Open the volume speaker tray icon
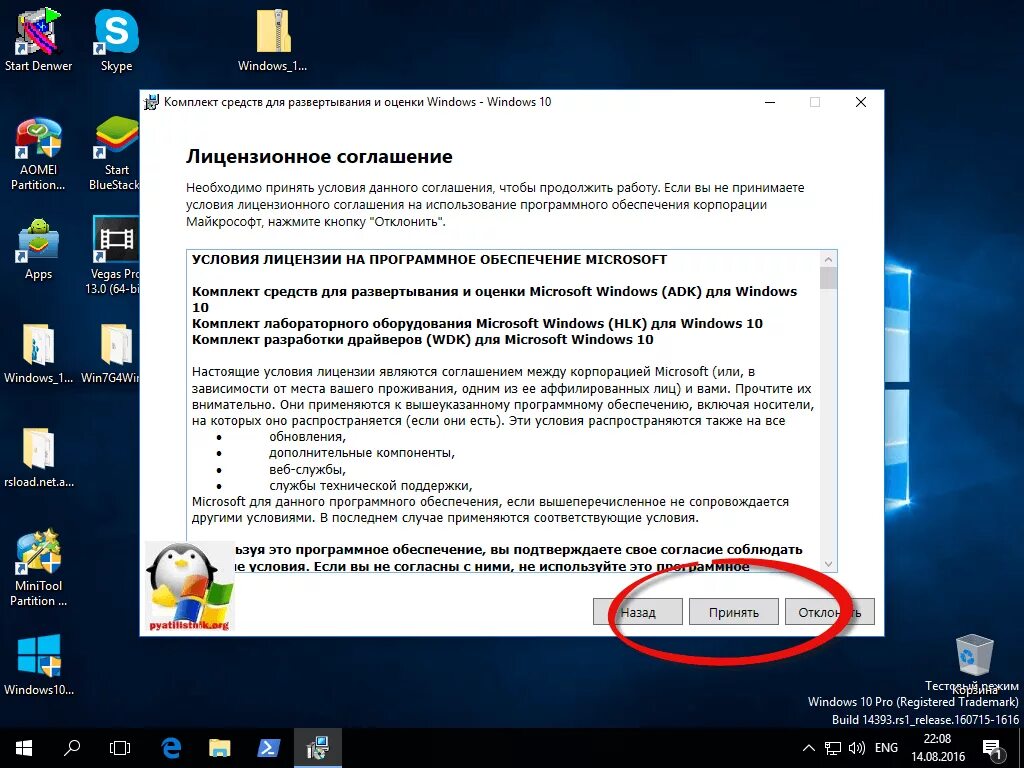The width and height of the screenshot is (1024, 768). click(x=856, y=748)
